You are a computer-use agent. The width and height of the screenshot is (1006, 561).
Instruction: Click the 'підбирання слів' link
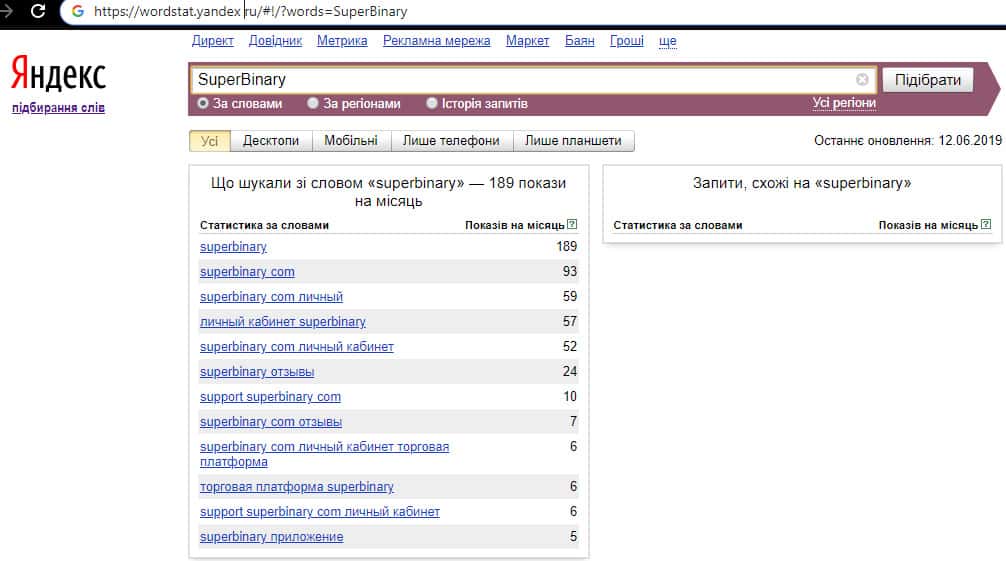tap(58, 108)
